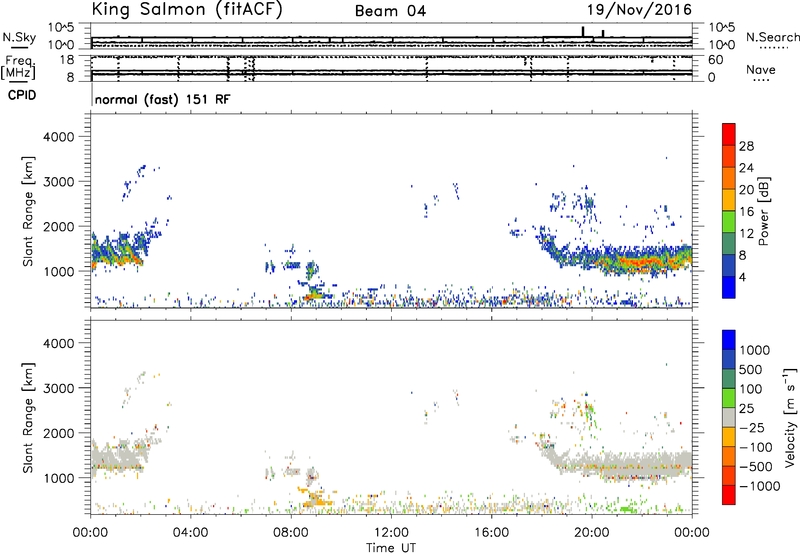
Task: Click the CPID label
Action: tap(22, 95)
